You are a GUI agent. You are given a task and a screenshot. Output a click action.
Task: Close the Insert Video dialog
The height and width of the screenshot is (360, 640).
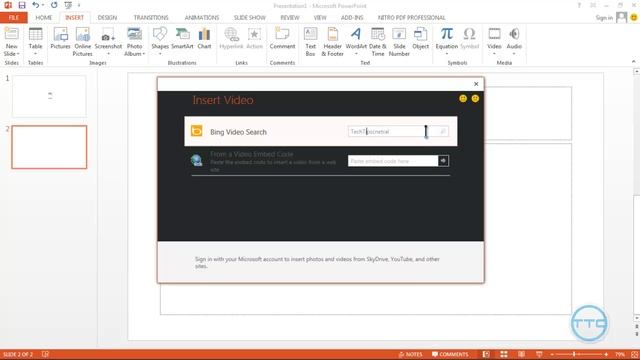pos(476,84)
